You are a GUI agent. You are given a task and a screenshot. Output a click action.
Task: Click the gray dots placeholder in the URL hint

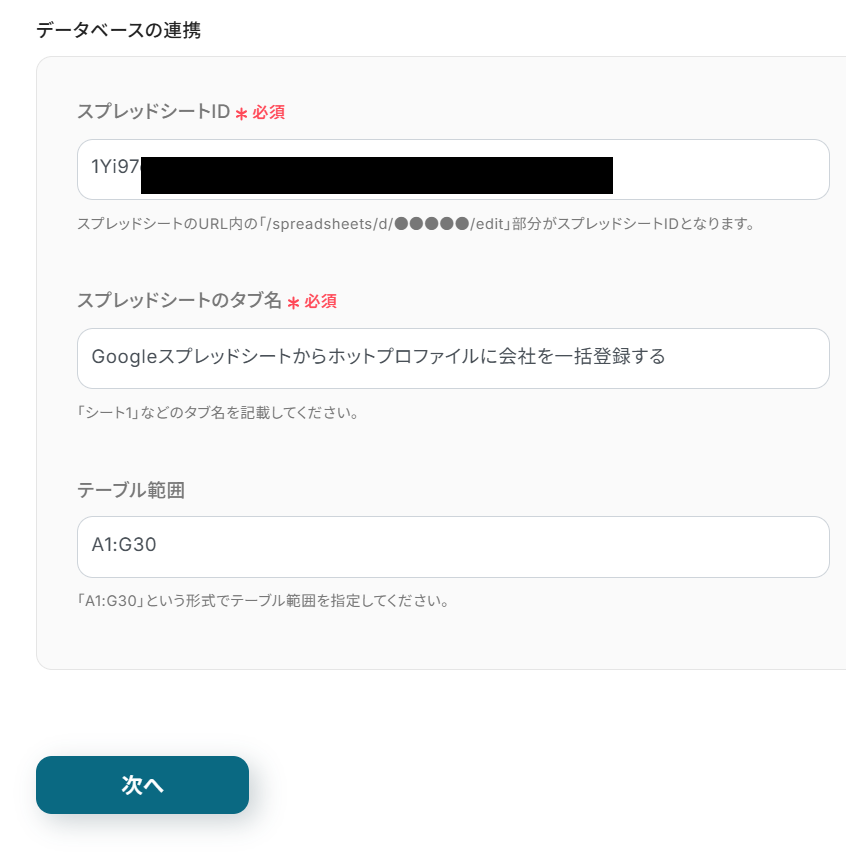point(432,223)
